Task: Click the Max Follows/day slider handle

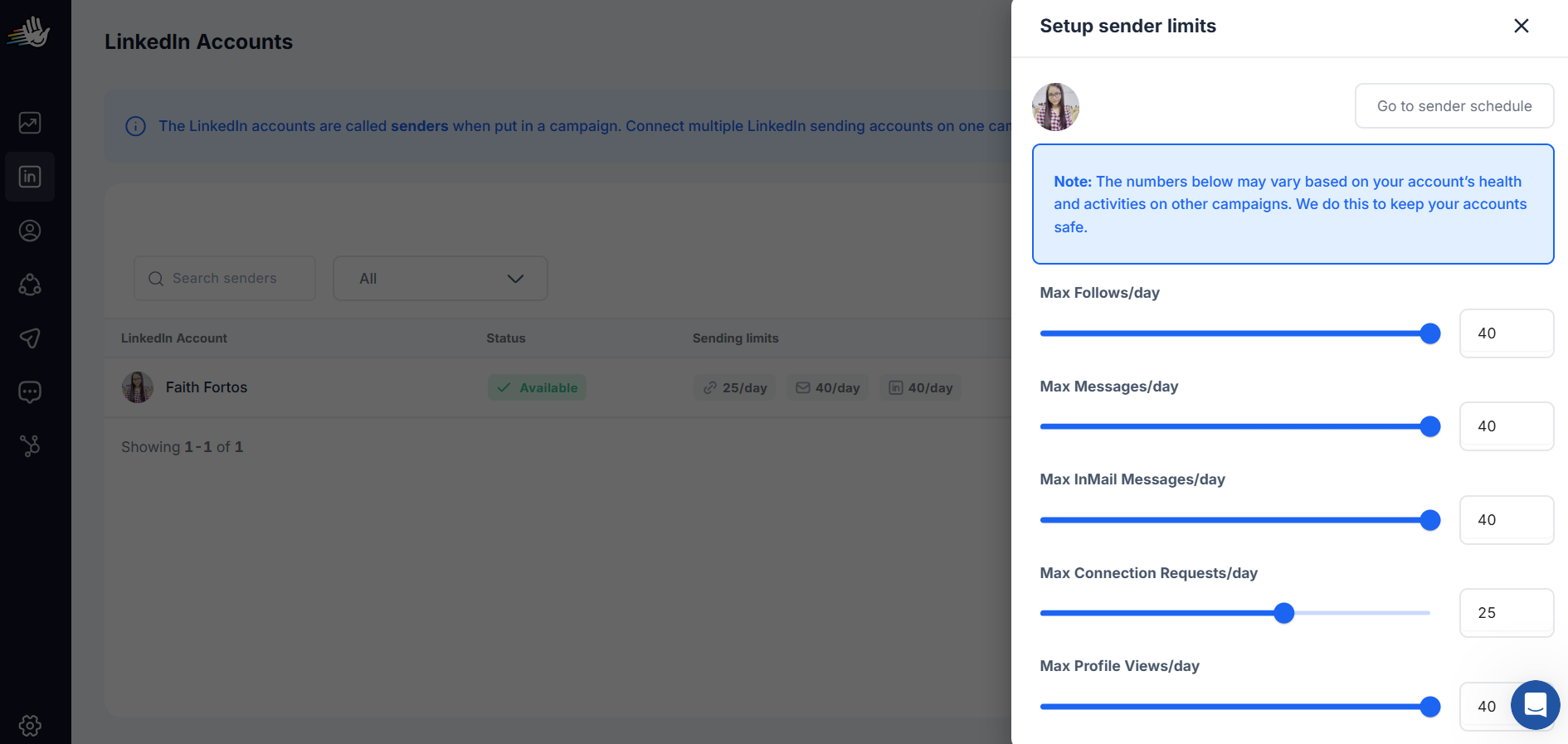Action: [1429, 333]
